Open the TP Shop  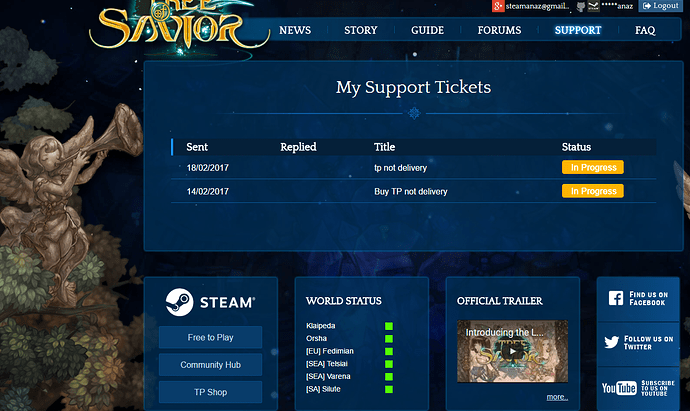coord(210,392)
